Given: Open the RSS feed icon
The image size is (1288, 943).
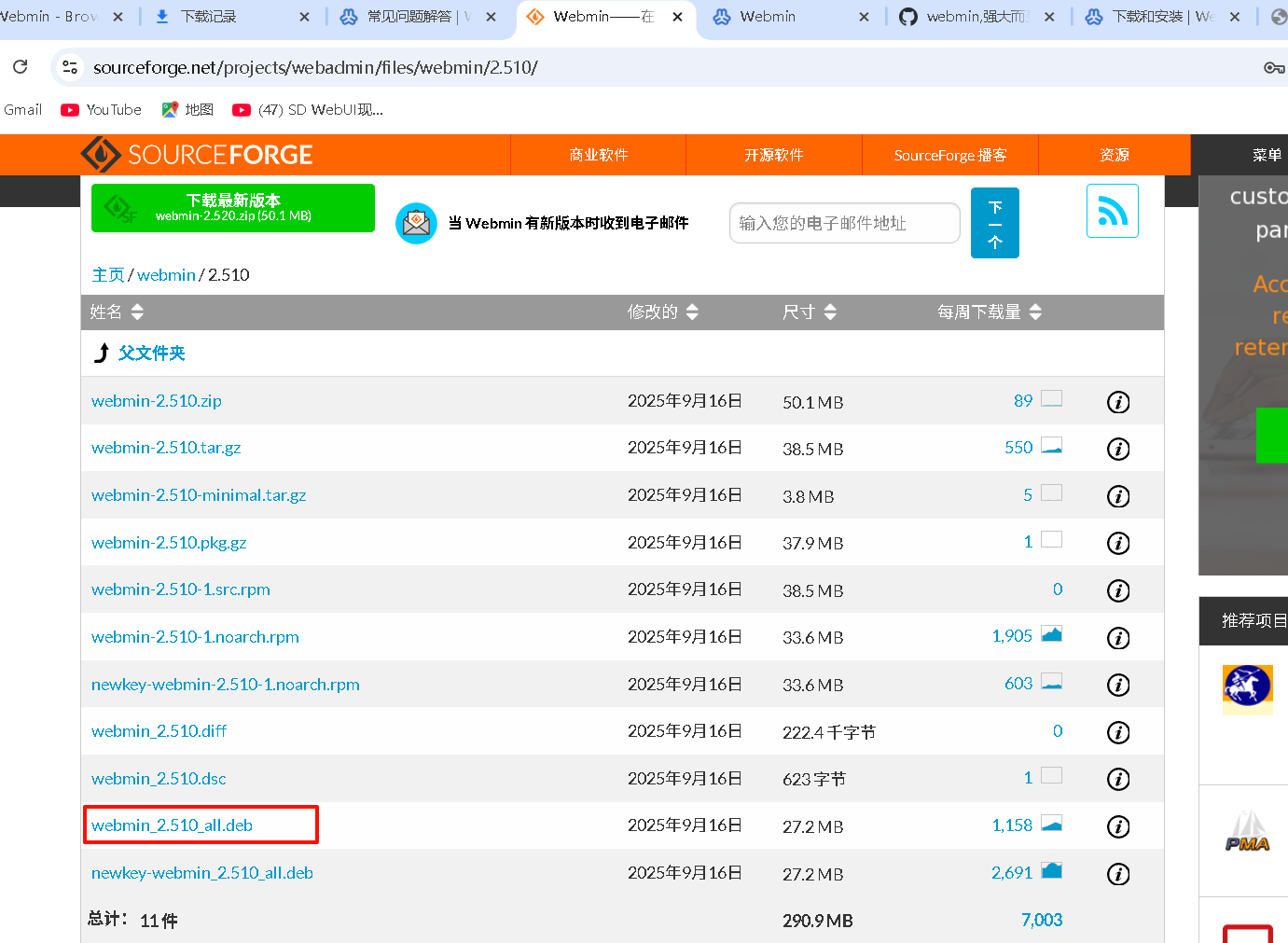Looking at the screenshot, I should (x=1112, y=211).
